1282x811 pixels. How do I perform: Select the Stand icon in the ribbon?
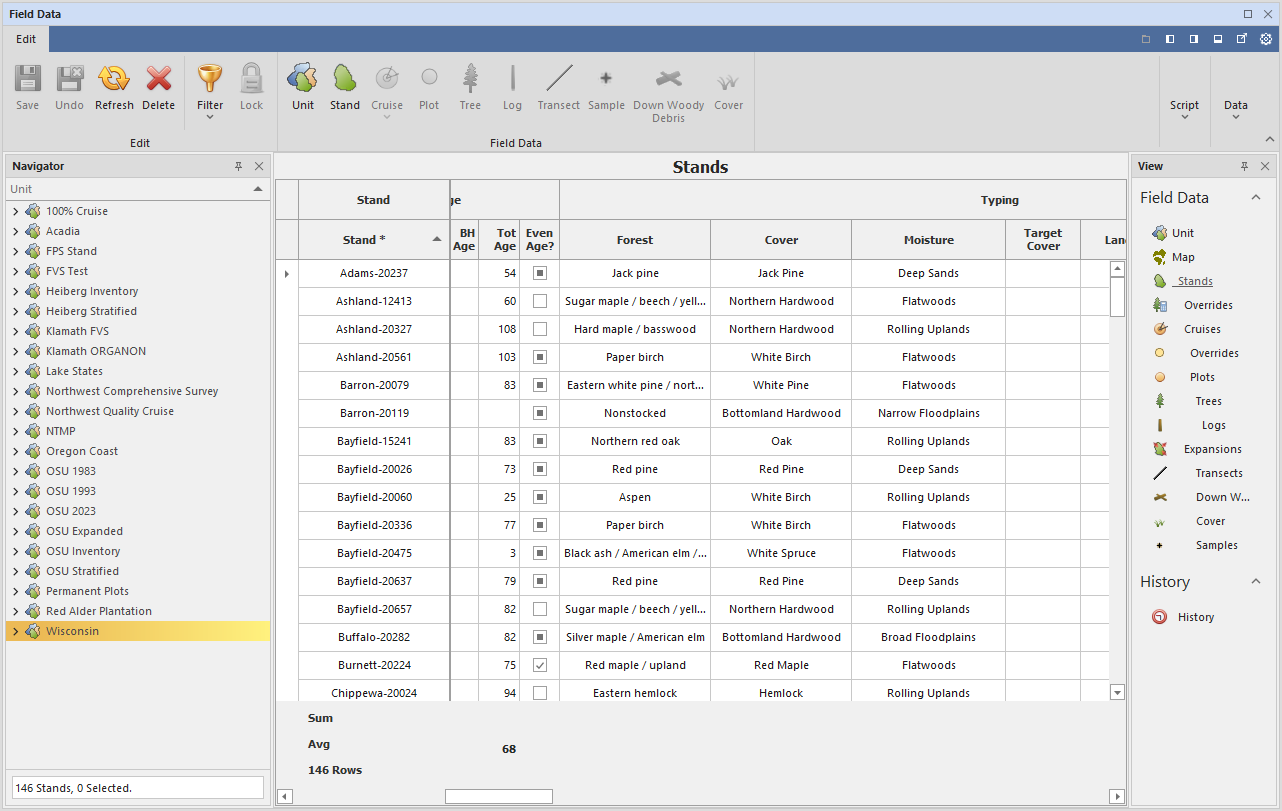point(345,79)
